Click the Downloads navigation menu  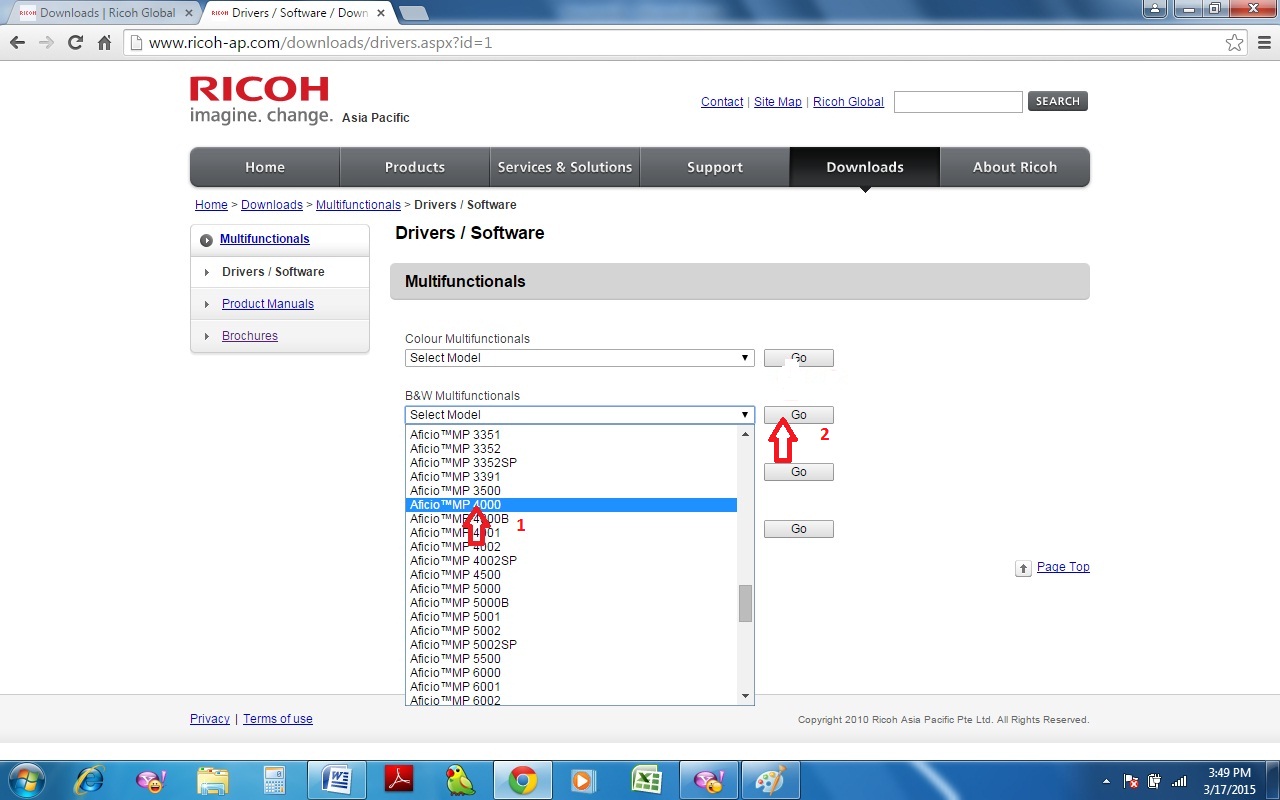pyautogui.click(x=865, y=167)
